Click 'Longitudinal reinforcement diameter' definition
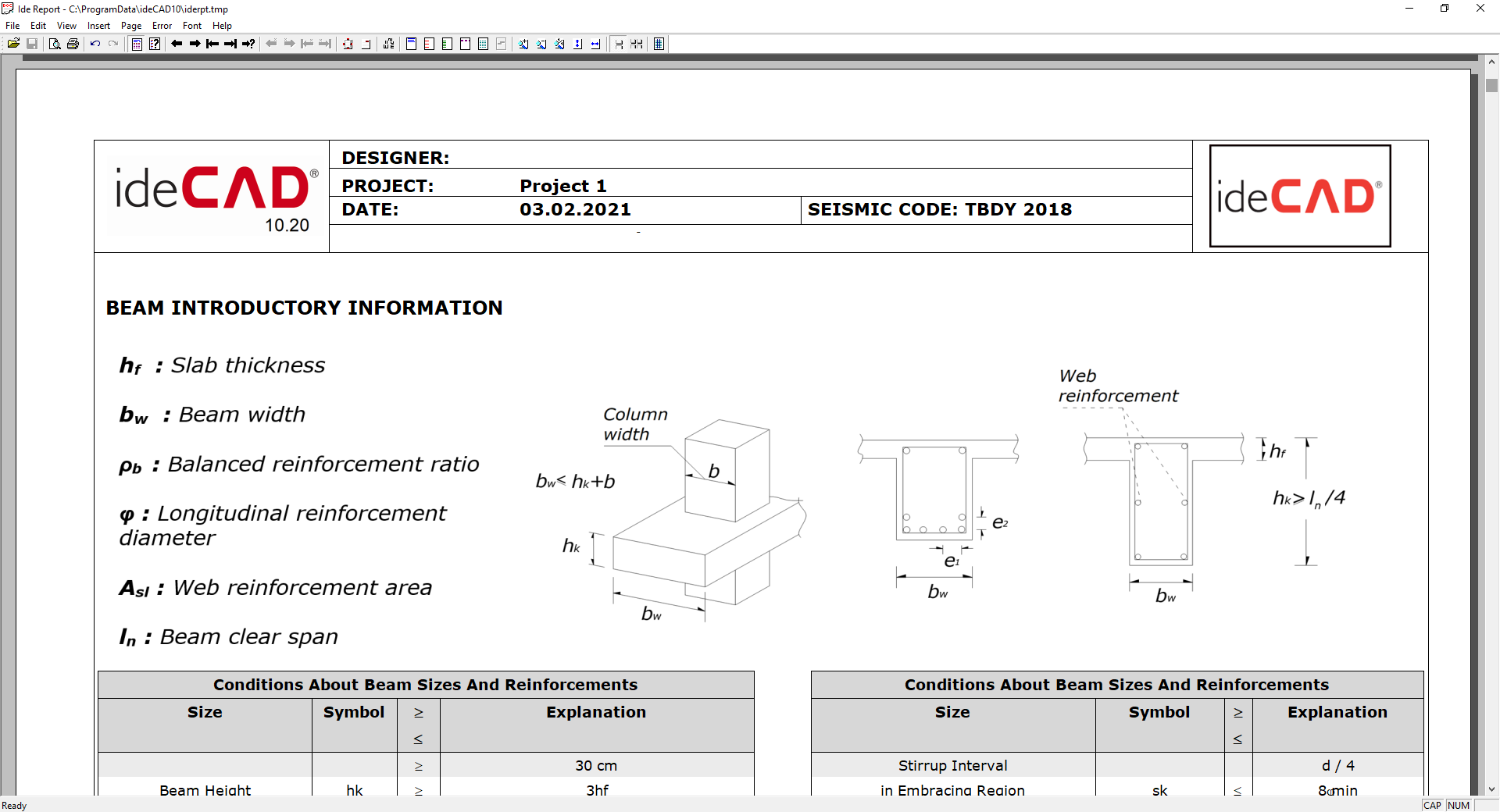Viewport: 1500px width, 812px height. (283, 525)
